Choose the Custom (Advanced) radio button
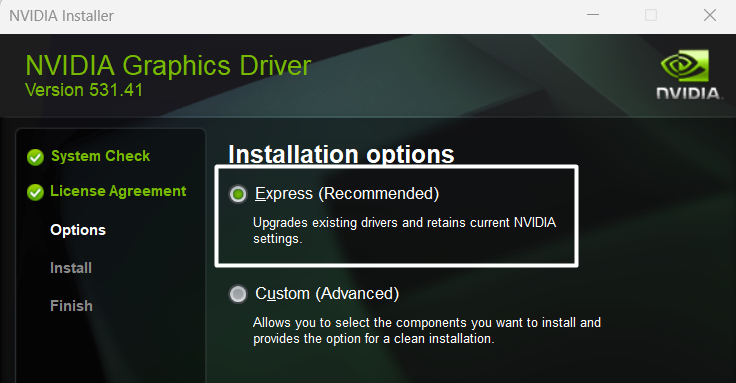736x383 pixels. [238, 294]
